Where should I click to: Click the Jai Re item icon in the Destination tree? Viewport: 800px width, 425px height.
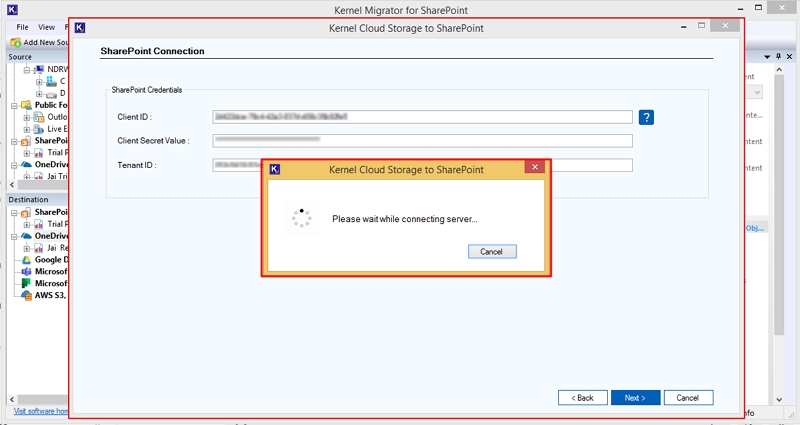(x=39, y=248)
